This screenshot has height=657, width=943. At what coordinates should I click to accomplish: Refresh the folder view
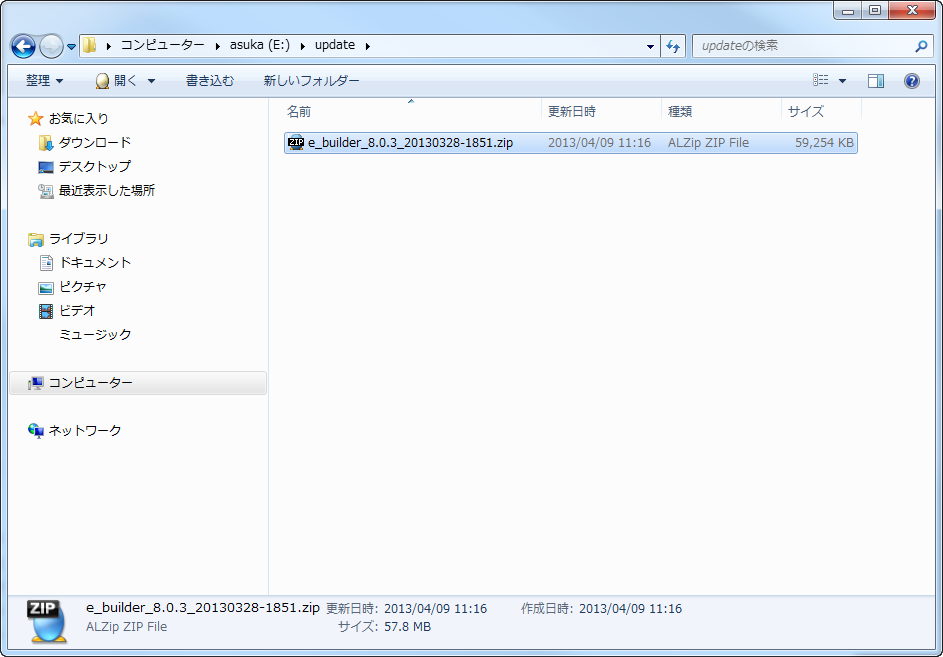673,46
